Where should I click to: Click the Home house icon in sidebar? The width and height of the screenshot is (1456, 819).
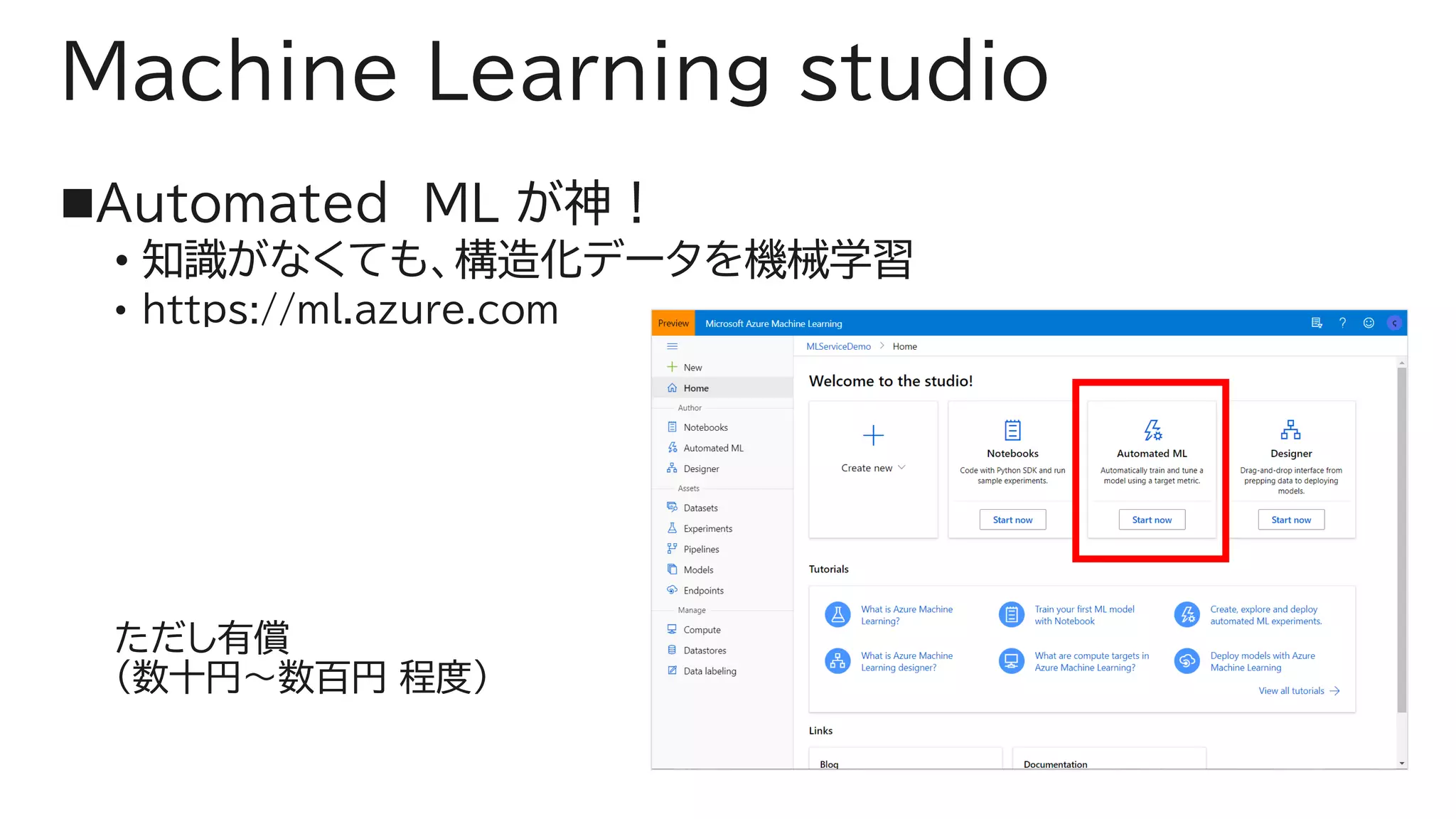[672, 387]
